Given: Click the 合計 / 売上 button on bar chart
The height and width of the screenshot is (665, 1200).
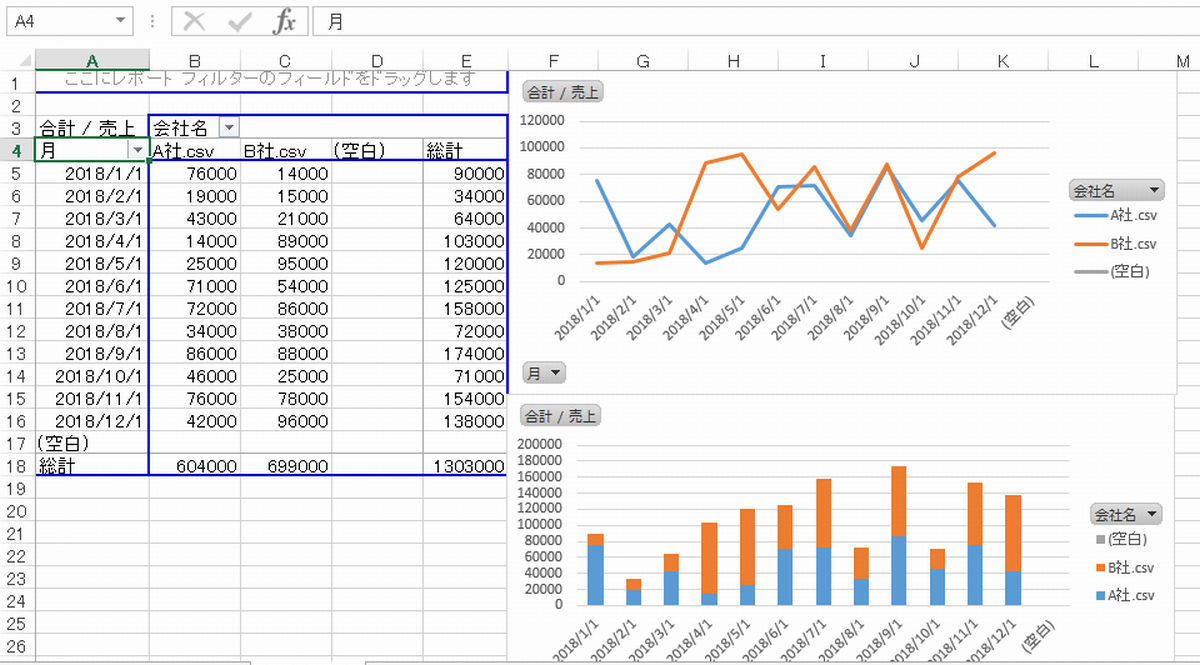Looking at the screenshot, I should [561, 416].
